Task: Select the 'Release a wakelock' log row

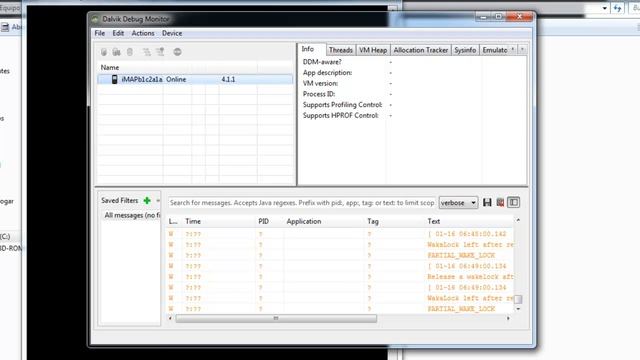Action: click(340, 277)
